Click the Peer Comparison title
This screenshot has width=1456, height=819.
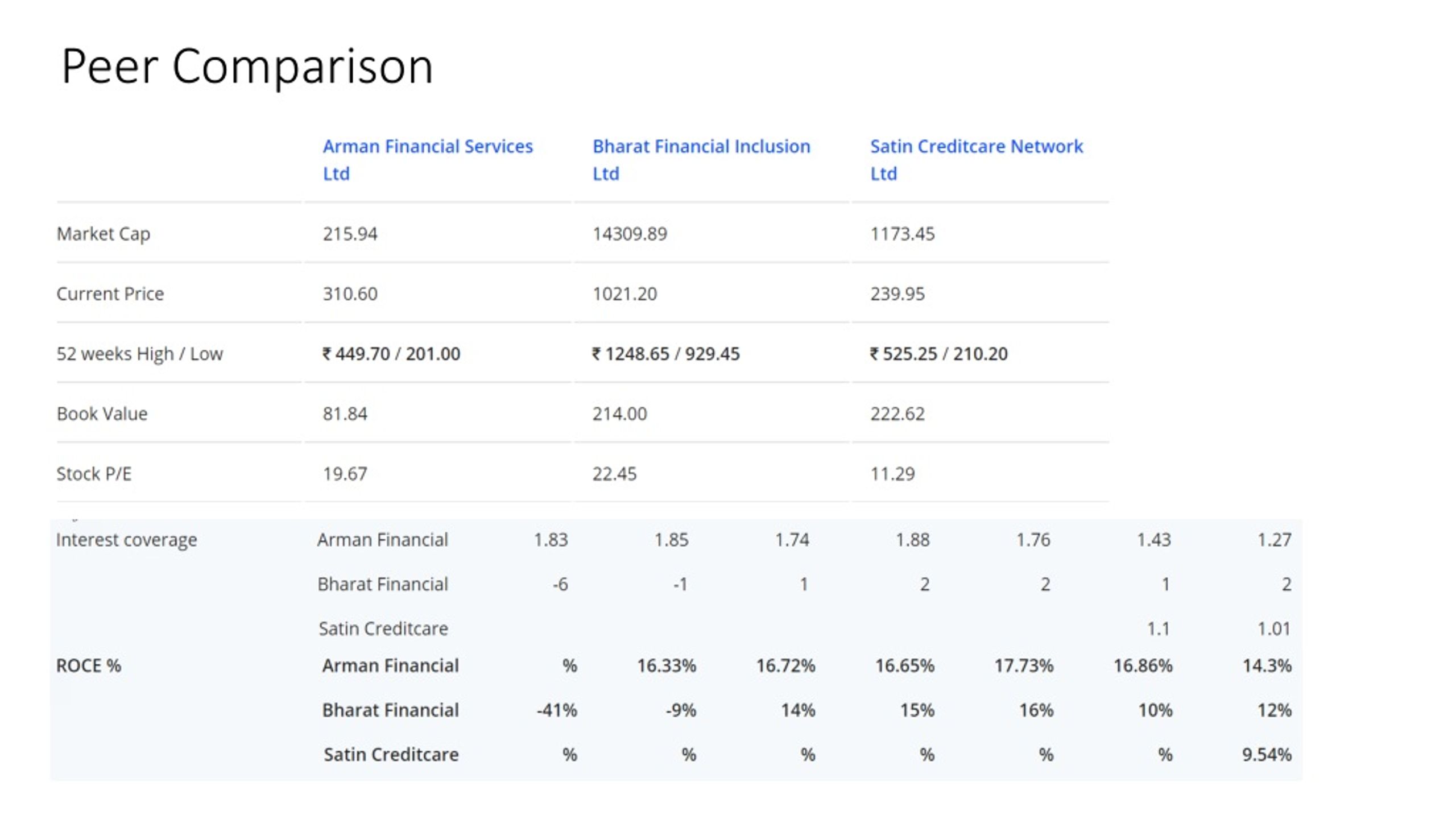click(247, 67)
